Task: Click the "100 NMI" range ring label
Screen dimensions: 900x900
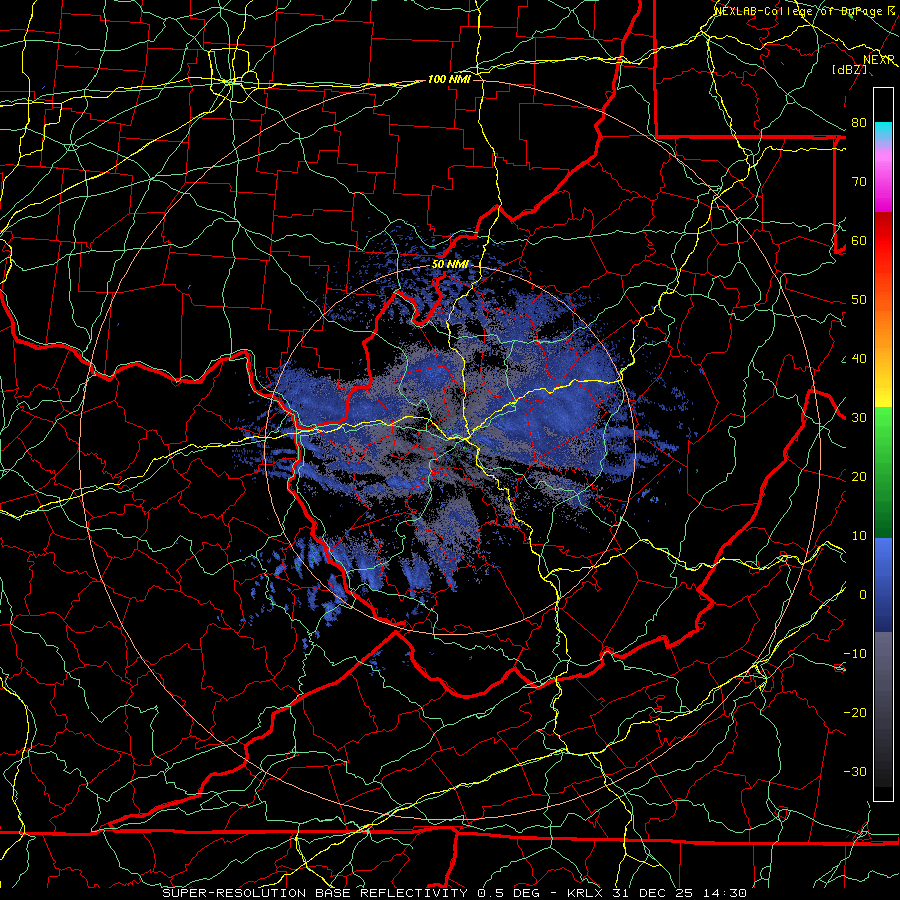Action: click(x=449, y=79)
